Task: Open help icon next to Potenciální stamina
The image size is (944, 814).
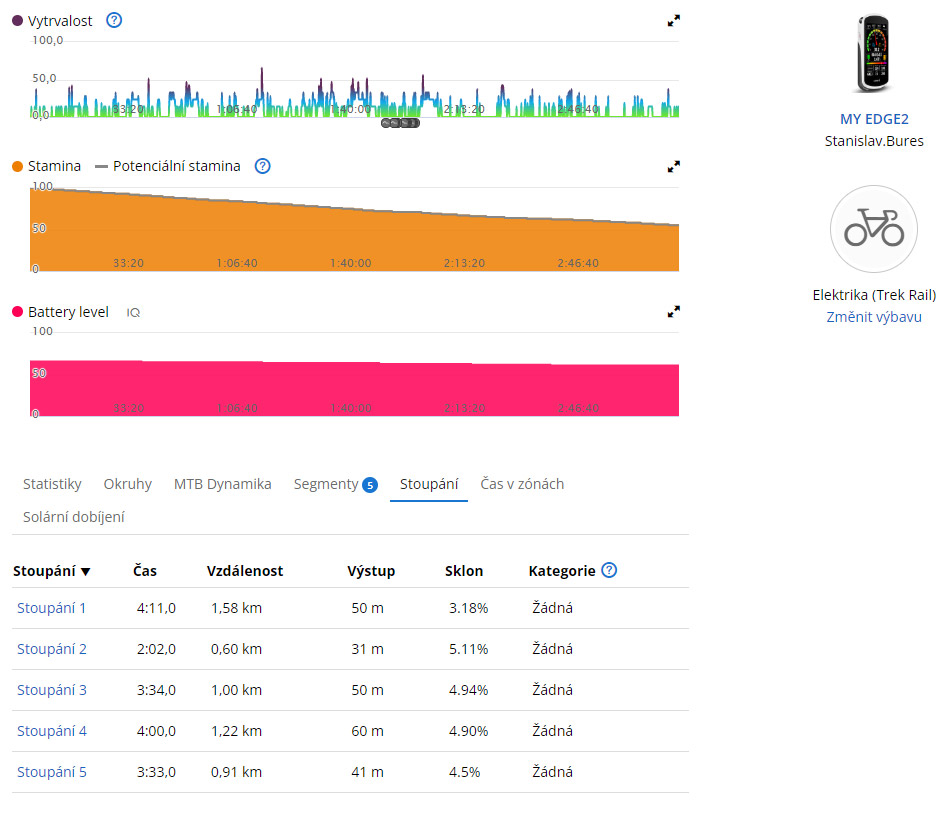Action: [x=262, y=166]
